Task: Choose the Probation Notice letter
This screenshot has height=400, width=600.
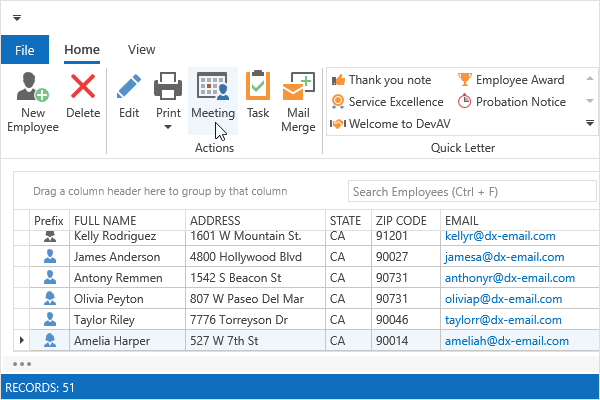Action: [511, 102]
